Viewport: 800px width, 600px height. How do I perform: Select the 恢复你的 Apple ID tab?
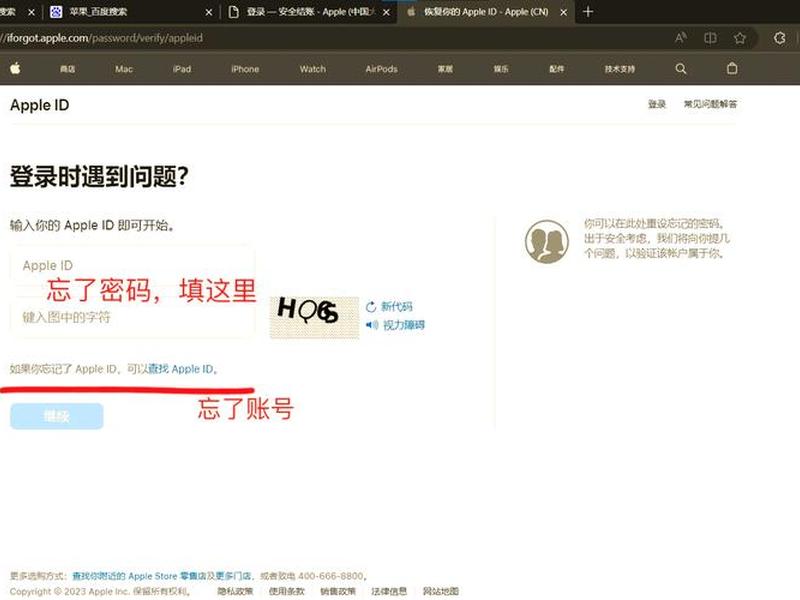pyautogui.click(x=486, y=12)
